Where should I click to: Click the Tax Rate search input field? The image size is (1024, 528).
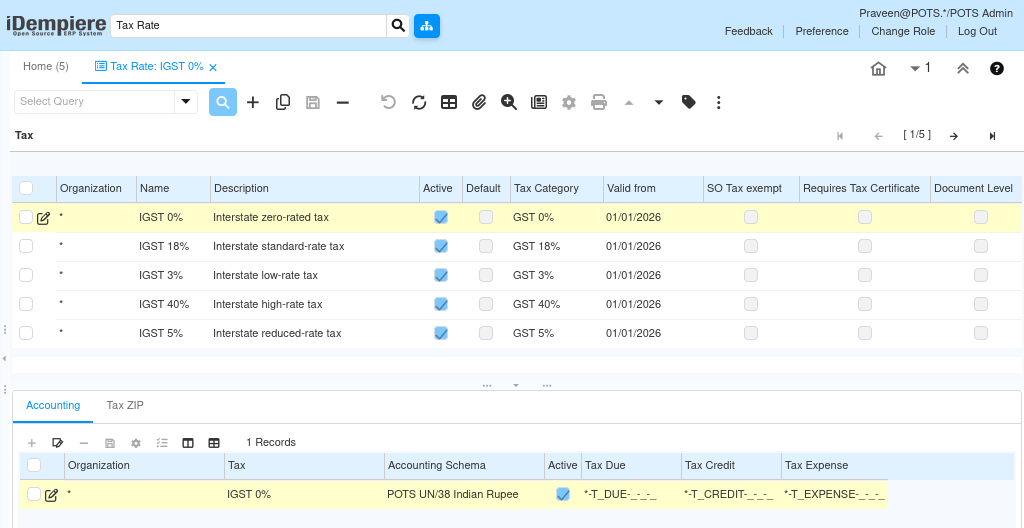(x=248, y=26)
